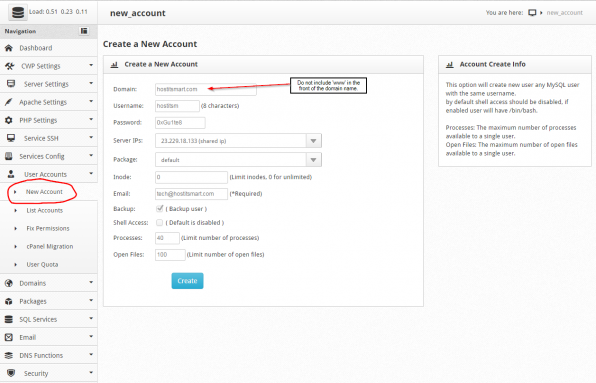Image resolution: width=596 pixels, height=383 pixels.
Task: Click into the Password field
Action: [180, 123]
